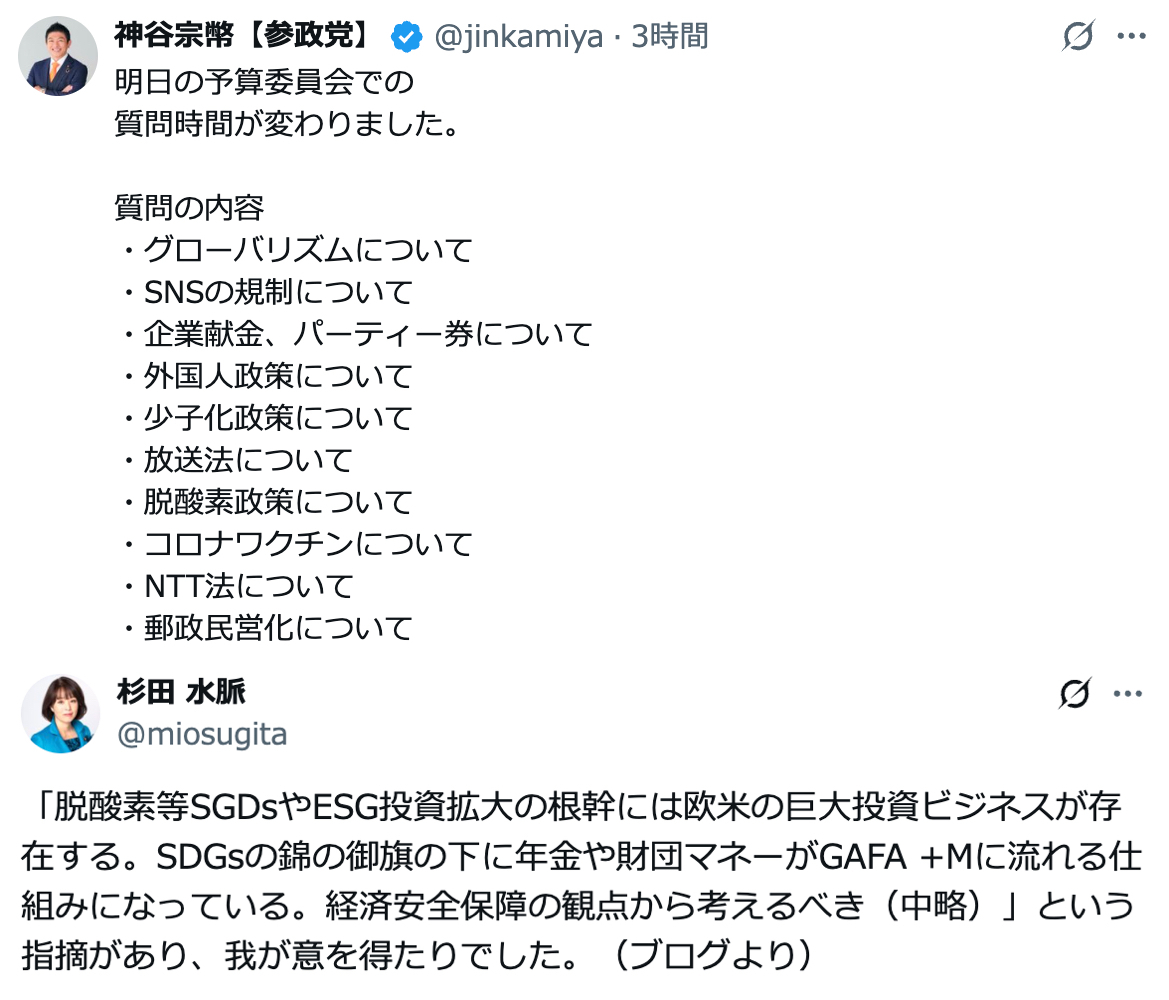Click the 質問の内容 heading line
1169x1000 pixels.
(190, 208)
